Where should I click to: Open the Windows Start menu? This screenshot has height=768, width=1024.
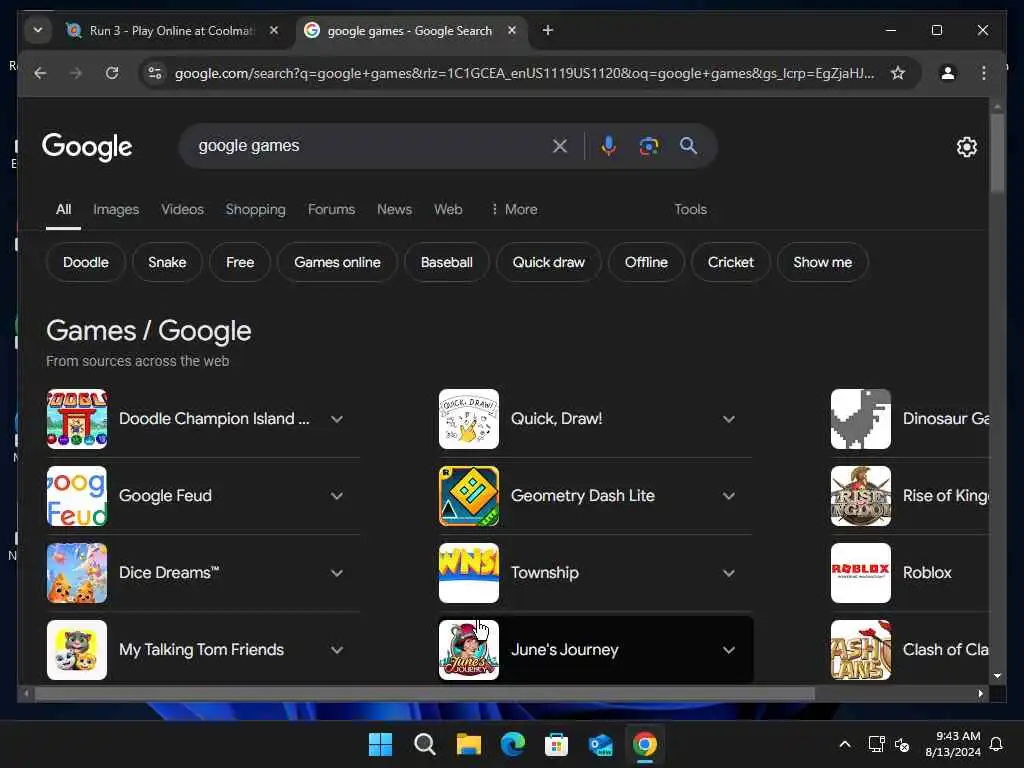pos(380,744)
